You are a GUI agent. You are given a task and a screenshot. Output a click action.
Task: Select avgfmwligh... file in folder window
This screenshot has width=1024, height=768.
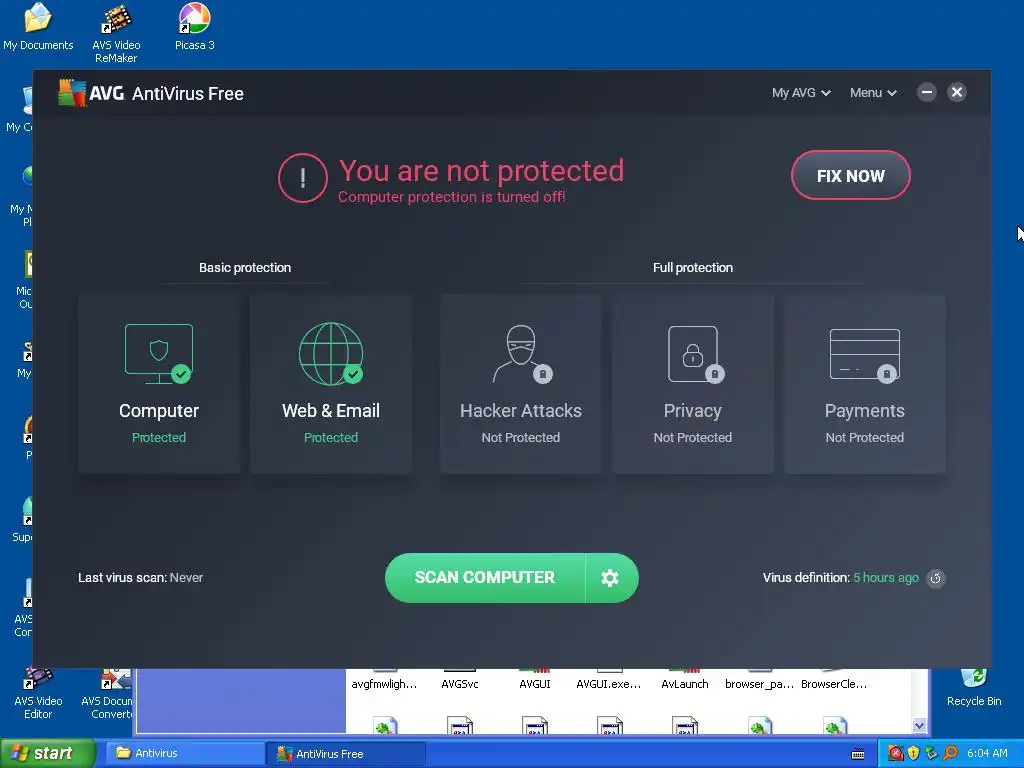pyautogui.click(x=384, y=680)
